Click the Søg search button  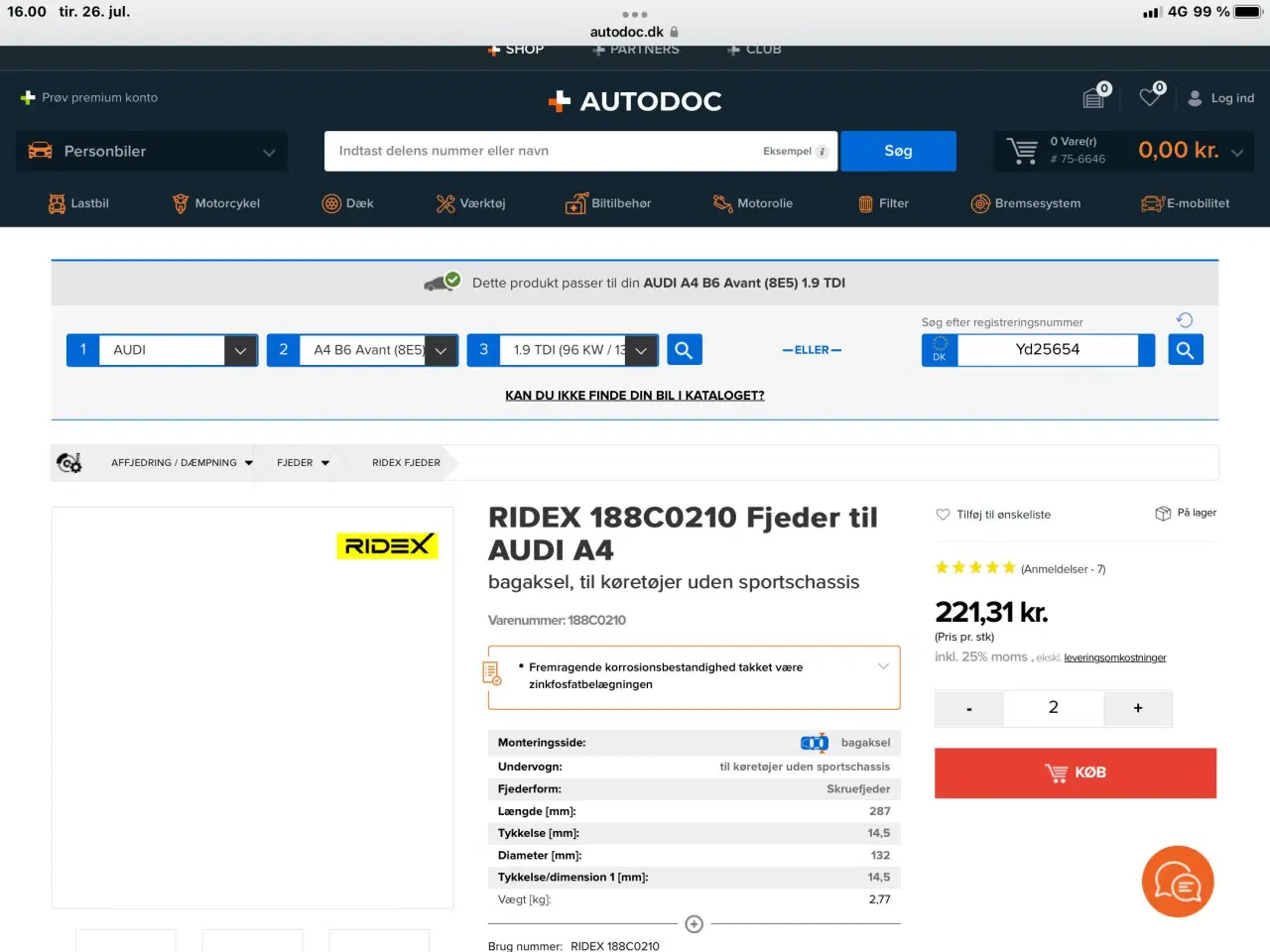point(898,151)
